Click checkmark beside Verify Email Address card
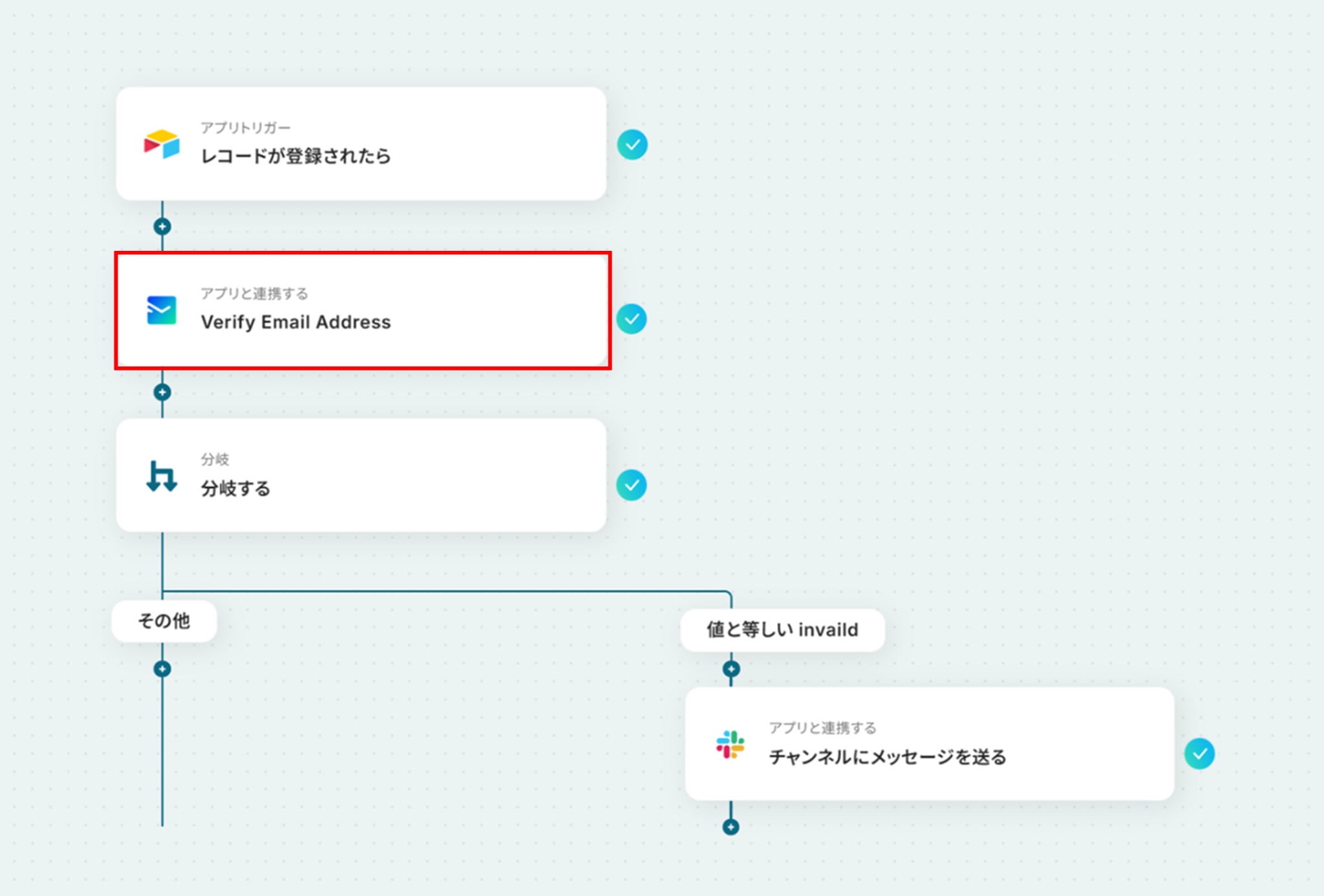The image size is (1324, 896). [632, 319]
